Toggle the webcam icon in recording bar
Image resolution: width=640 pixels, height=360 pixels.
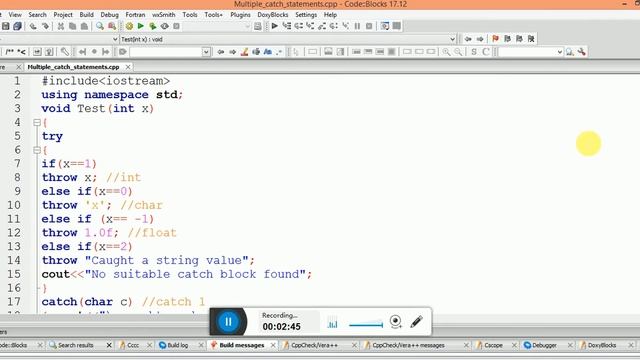click(395, 322)
